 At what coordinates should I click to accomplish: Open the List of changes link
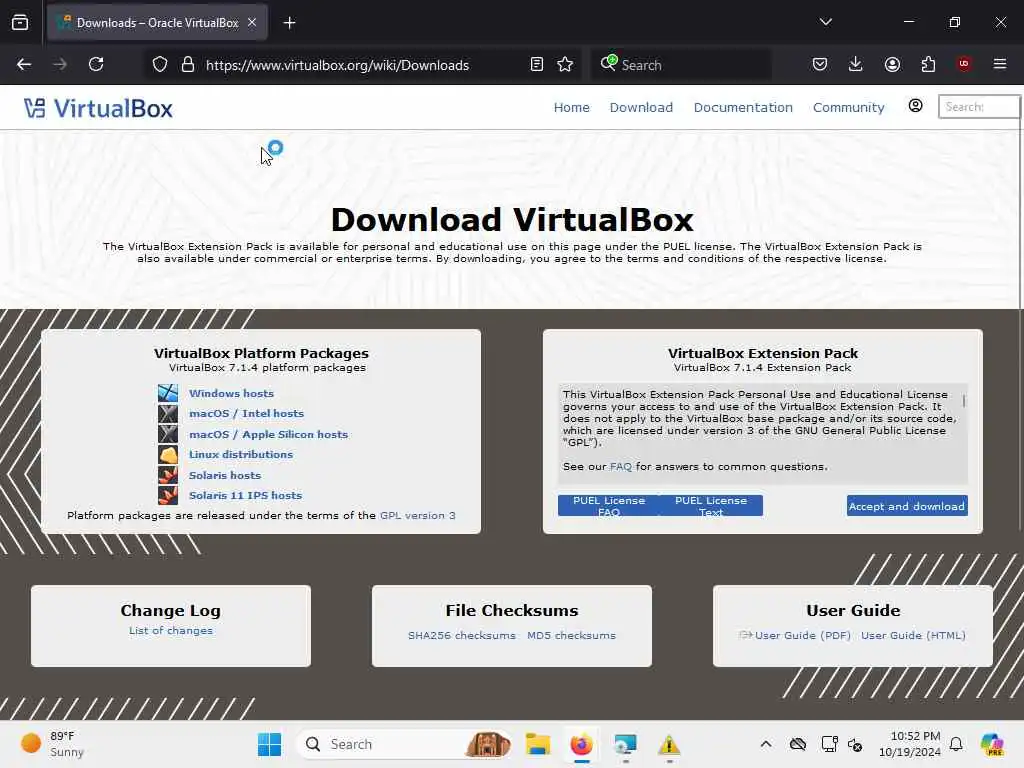click(x=170, y=631)
